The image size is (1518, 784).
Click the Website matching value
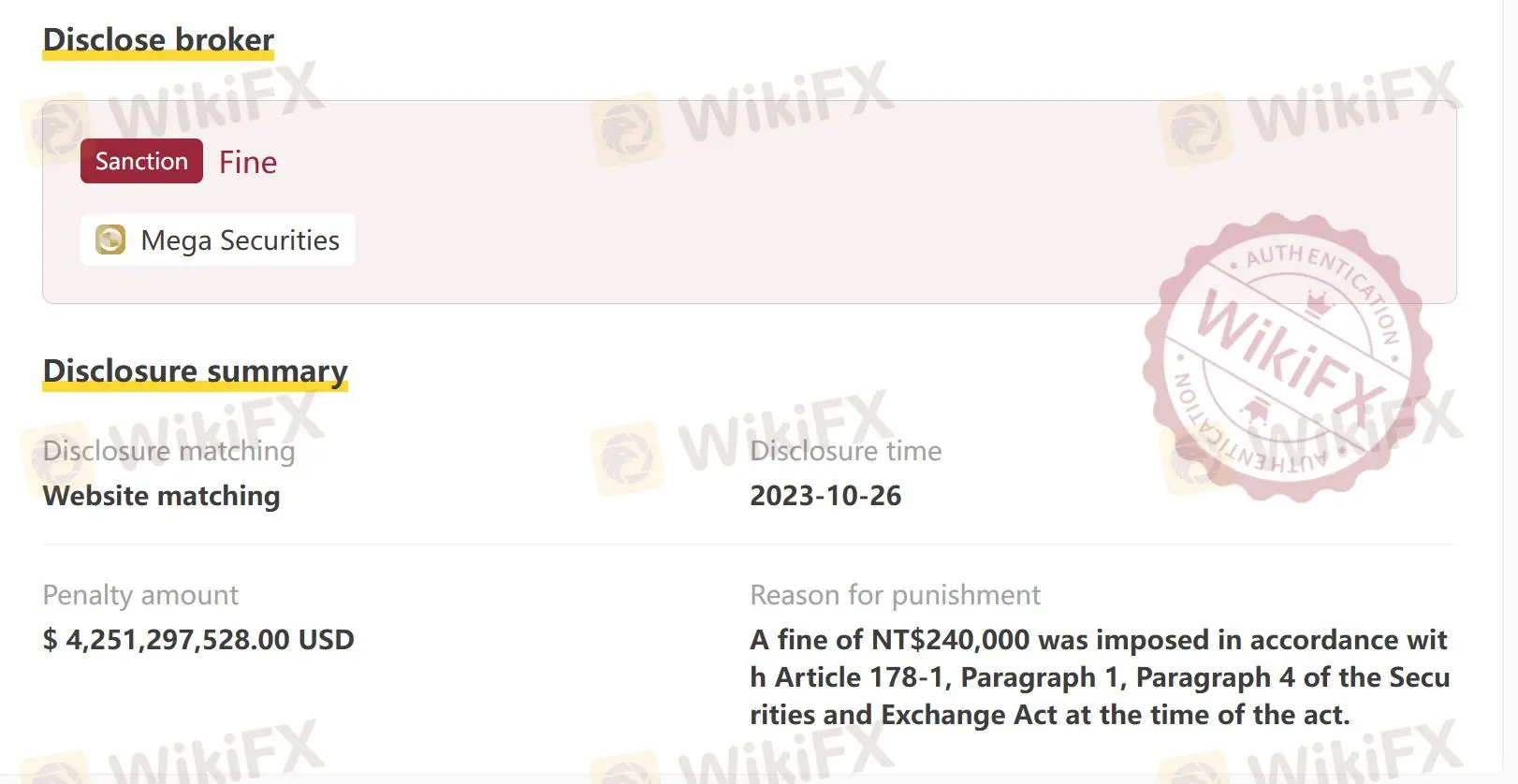pyautogui.click(x=161, y=496)
